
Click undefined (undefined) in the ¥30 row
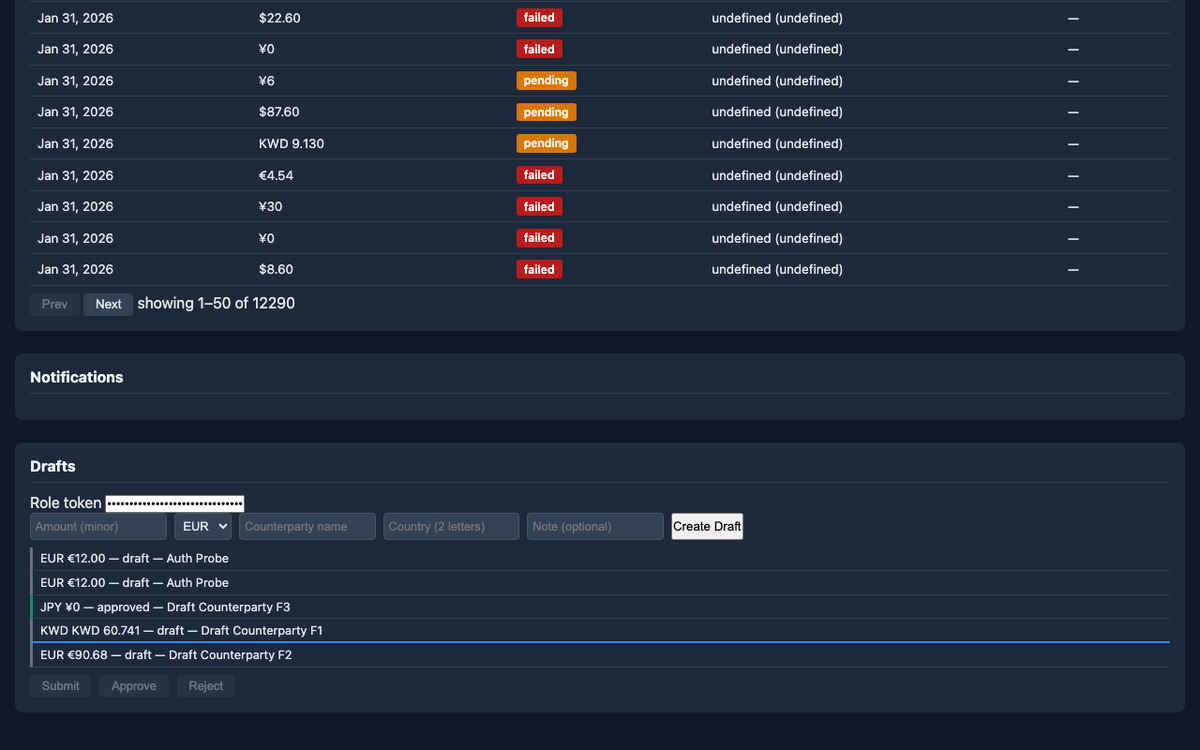tap(777, 207)
